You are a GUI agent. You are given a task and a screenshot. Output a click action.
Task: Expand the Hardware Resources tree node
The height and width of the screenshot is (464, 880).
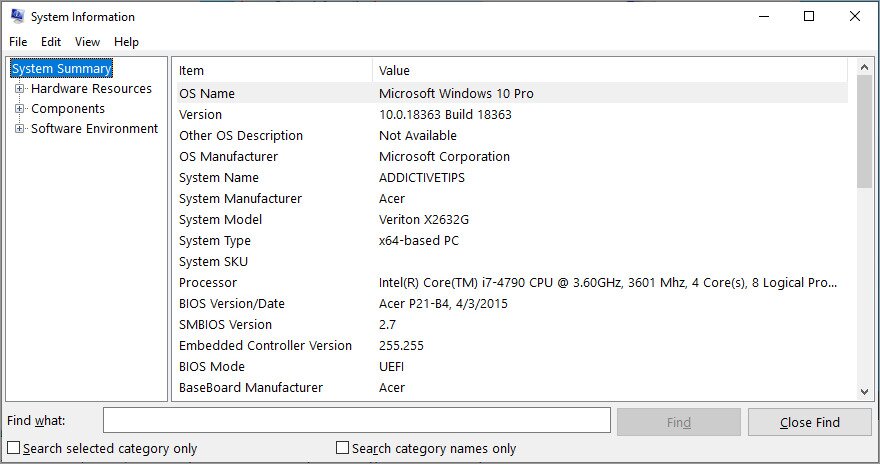coord(19,89)
